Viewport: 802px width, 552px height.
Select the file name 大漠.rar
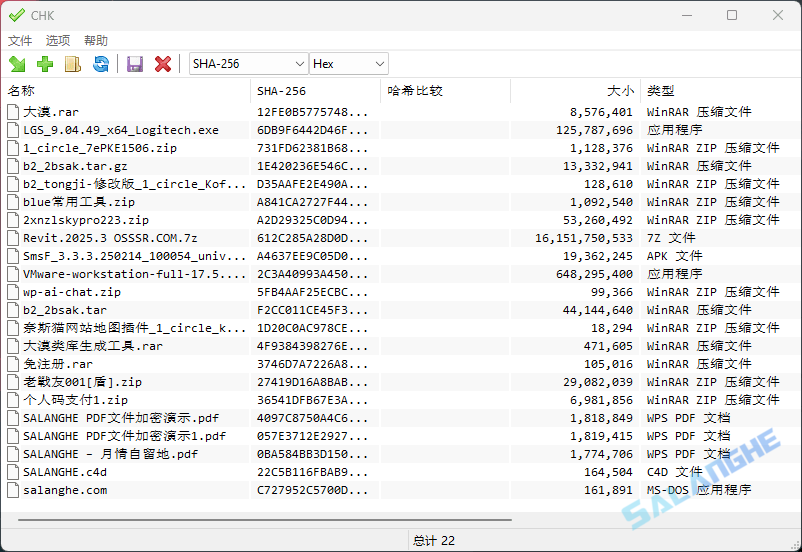click(51, 112)
